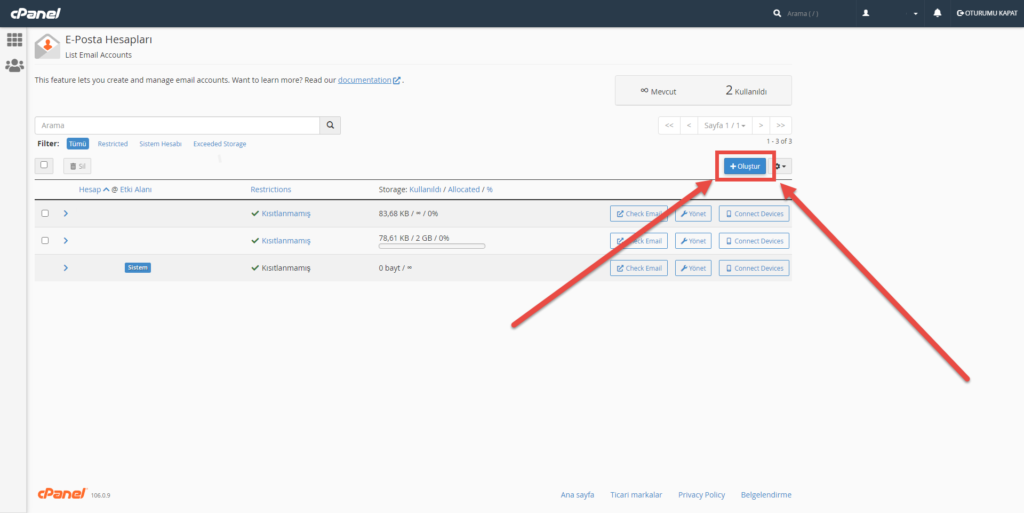The height and width of the screenshot is (513, 1024).
Task: Click the notifications bell icon
Action: [x=937, y=13]
